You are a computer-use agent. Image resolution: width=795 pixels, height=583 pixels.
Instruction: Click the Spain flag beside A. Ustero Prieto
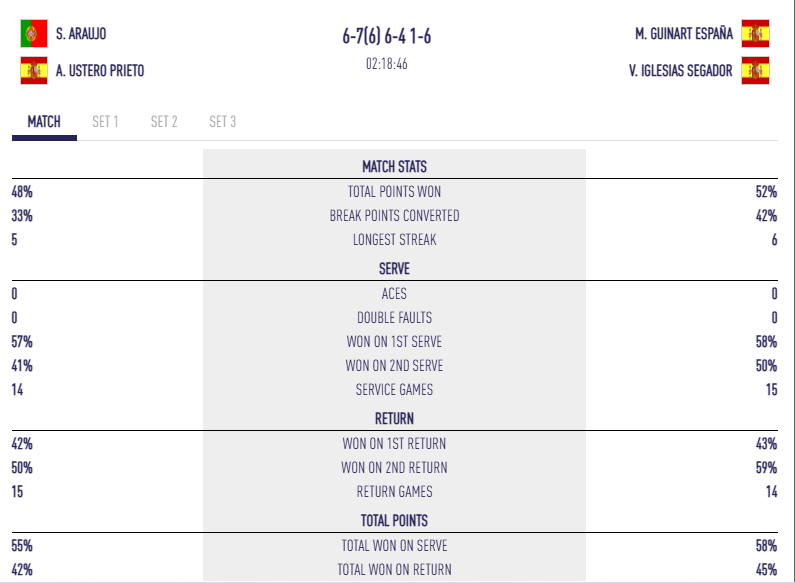click(34, 71)
